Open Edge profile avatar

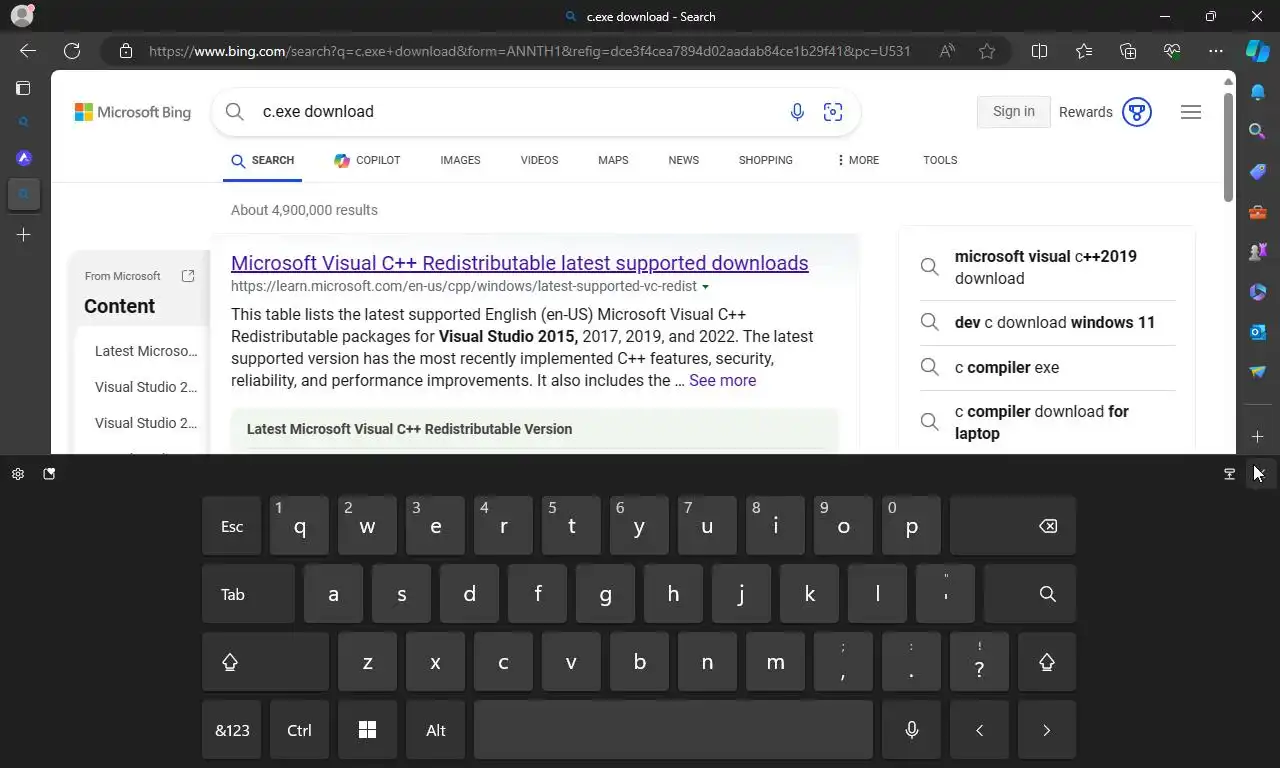tap(21, 16)
